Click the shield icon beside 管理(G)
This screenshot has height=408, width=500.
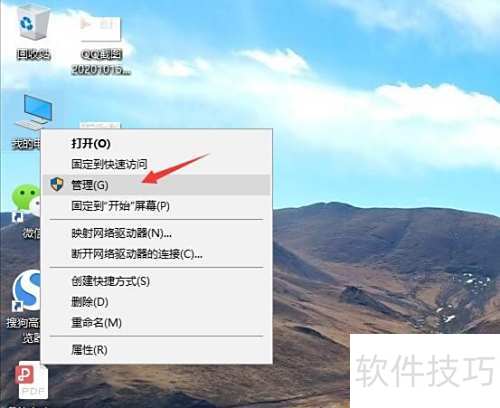[57, 184]
